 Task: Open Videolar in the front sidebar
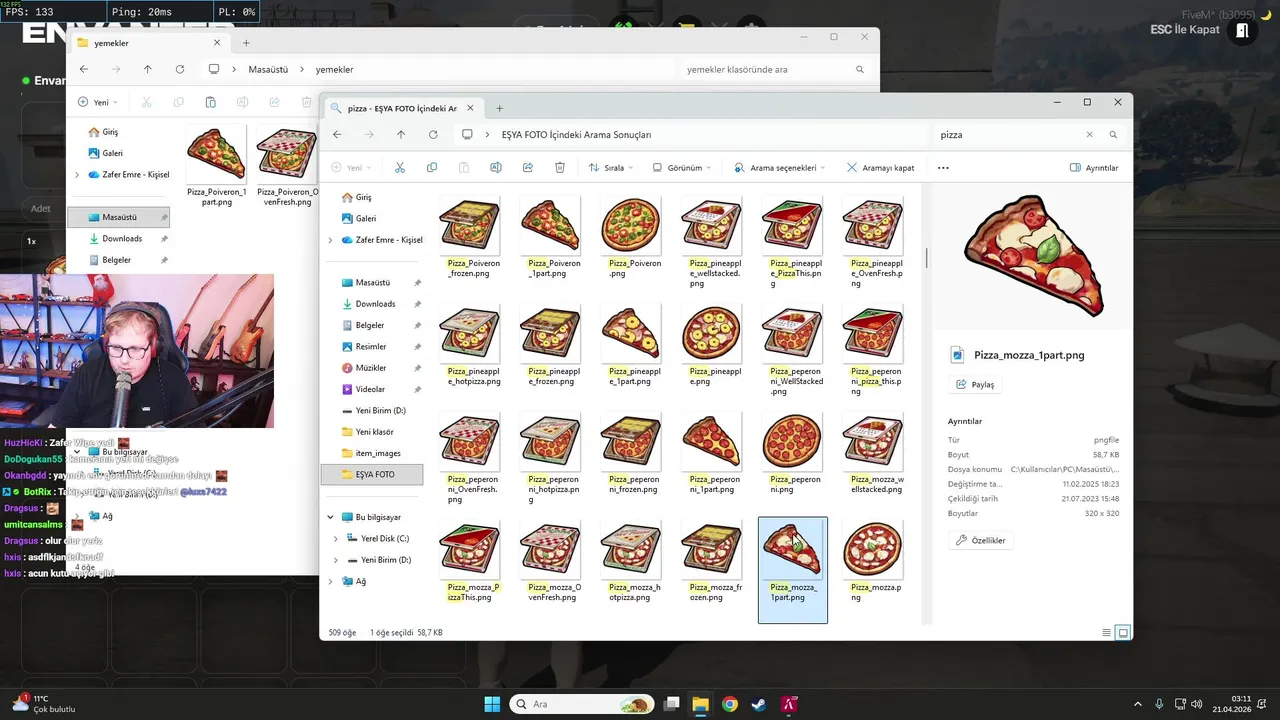(x=370, y=389)
